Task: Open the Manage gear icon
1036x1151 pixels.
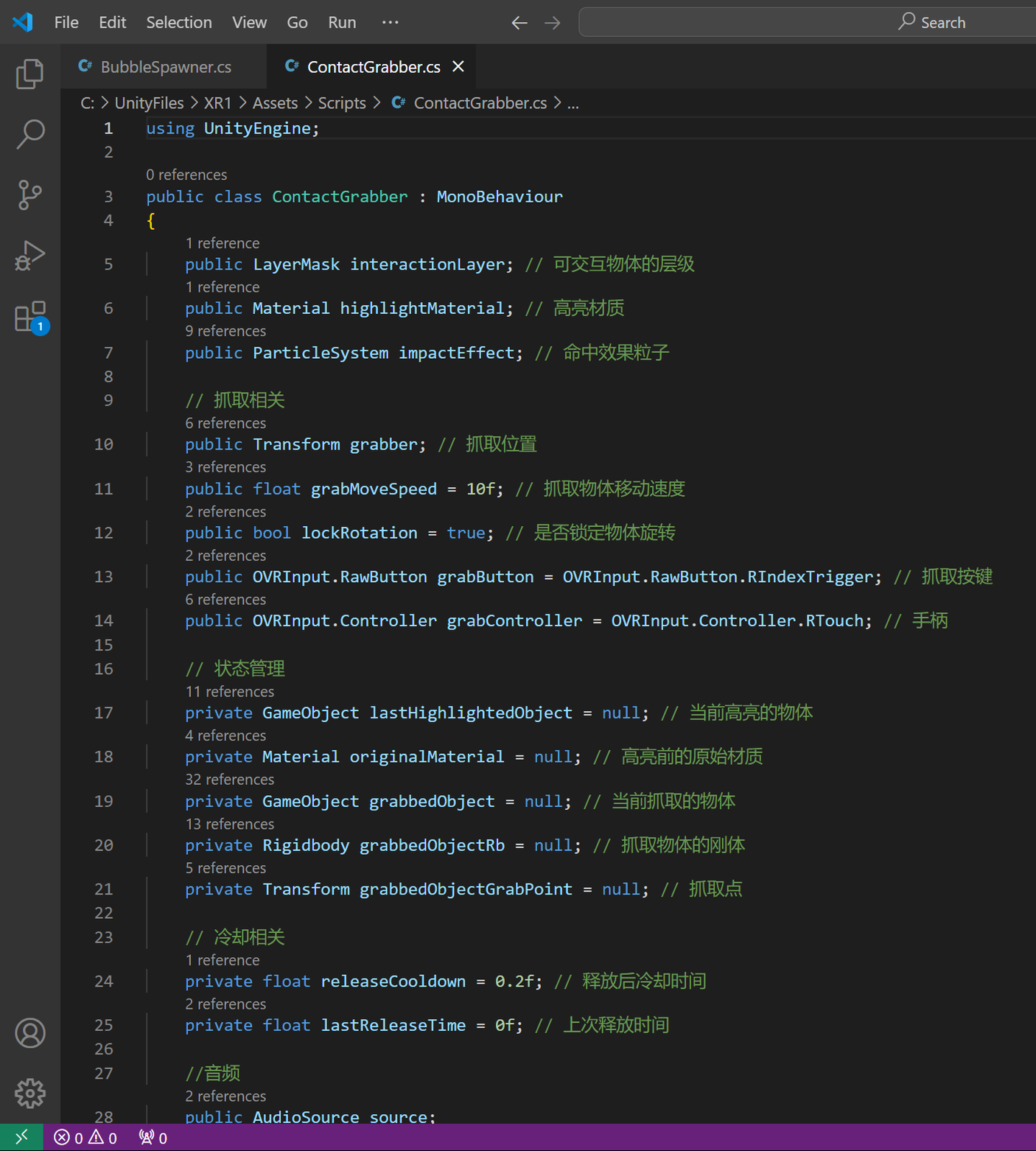Action: (x=30, y=1094)
